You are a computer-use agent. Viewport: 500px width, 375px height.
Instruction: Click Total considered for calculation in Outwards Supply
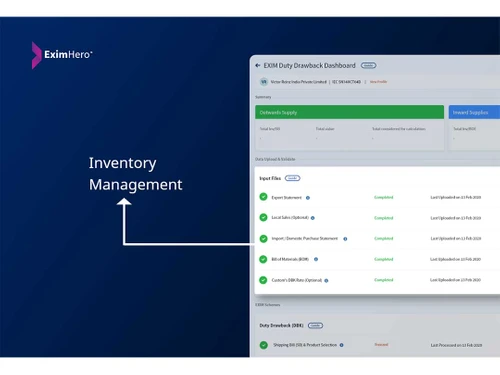click(399, 129)
